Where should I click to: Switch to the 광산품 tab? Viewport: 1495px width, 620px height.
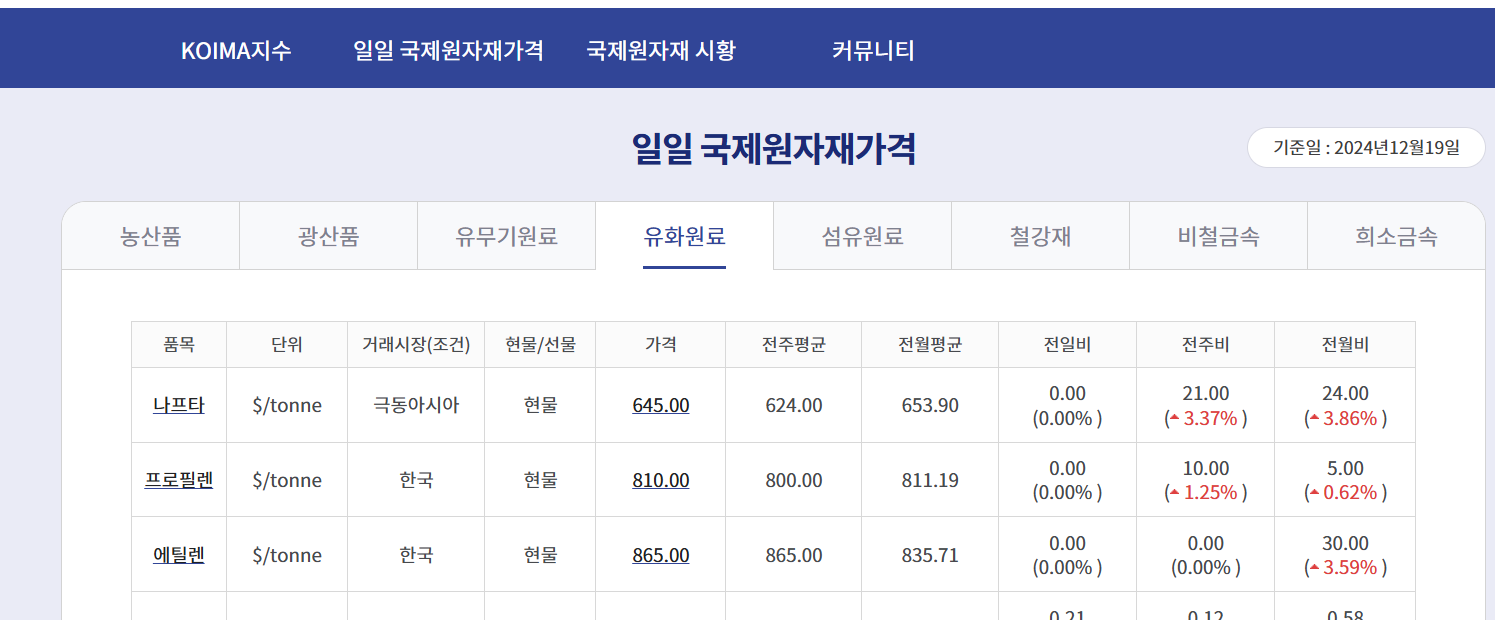(328, 237)
